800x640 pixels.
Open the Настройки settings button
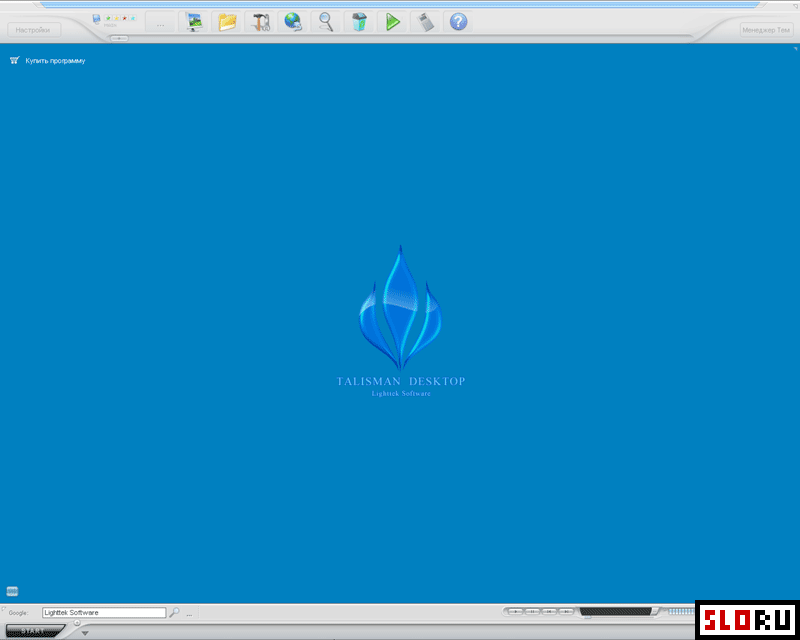[x=34, y=30]
